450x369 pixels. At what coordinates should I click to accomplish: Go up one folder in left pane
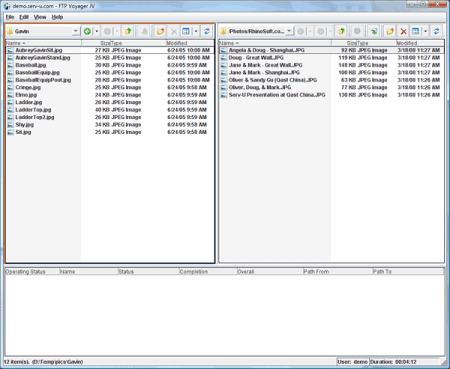coord(128,31)
